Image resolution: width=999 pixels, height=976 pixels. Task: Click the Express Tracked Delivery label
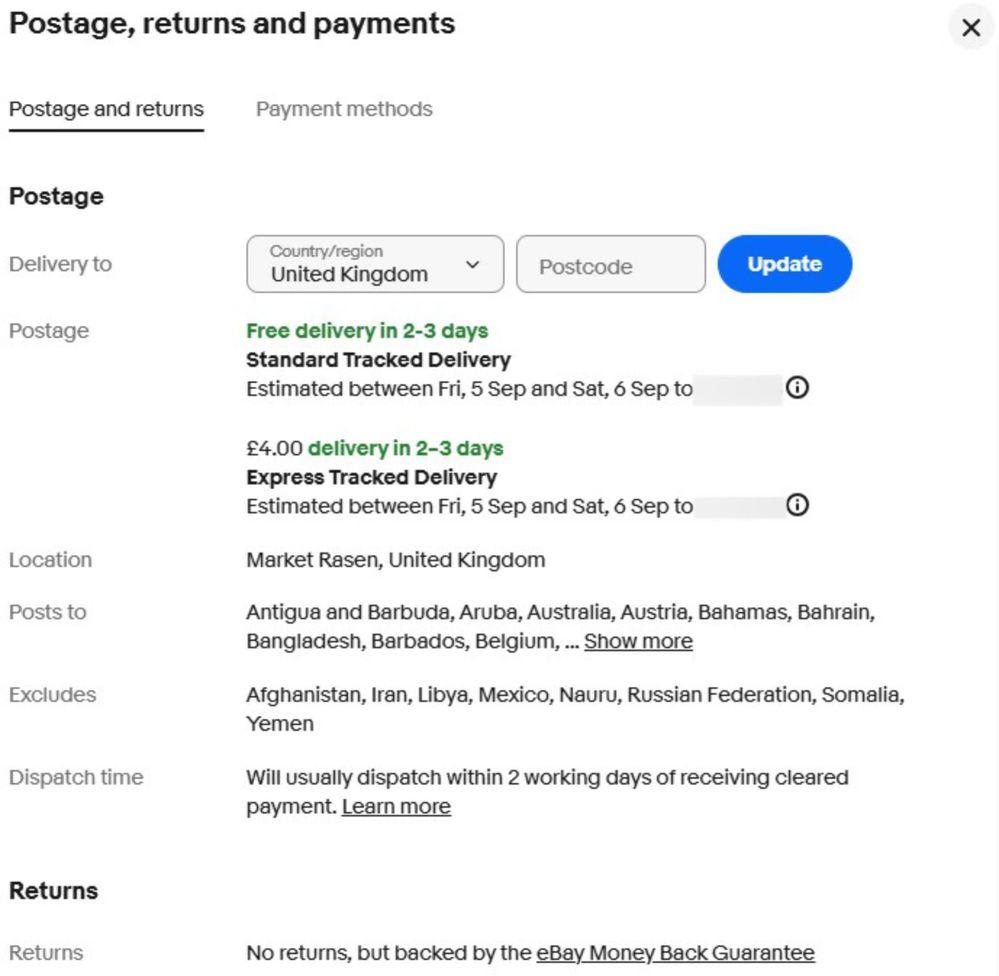371,477
